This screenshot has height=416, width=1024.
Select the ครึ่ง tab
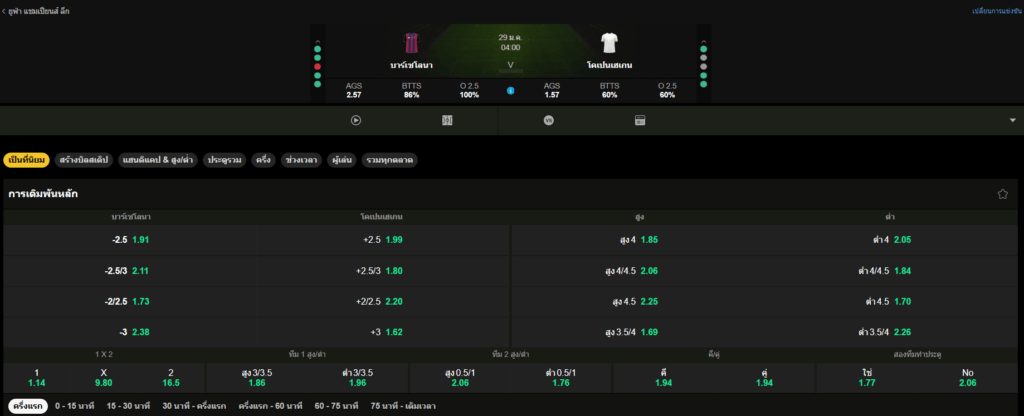(x=264, y=159)
